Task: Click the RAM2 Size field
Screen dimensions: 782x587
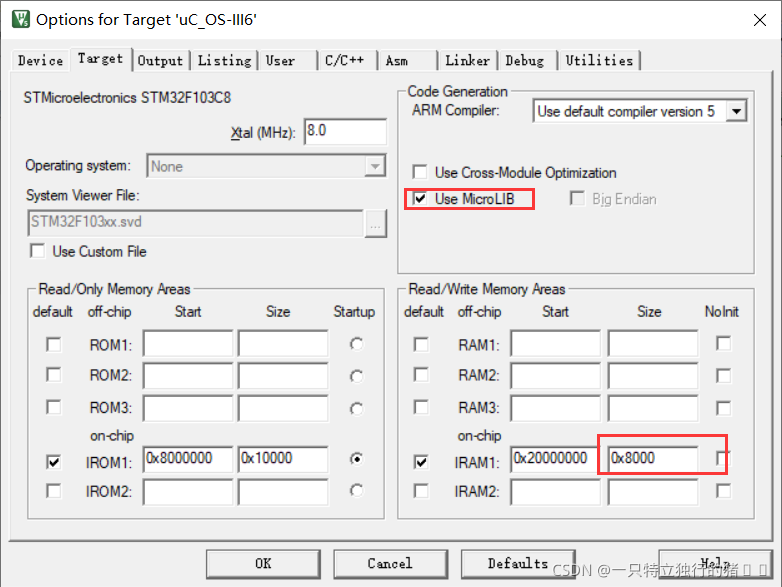Action: tap(652, 376)
